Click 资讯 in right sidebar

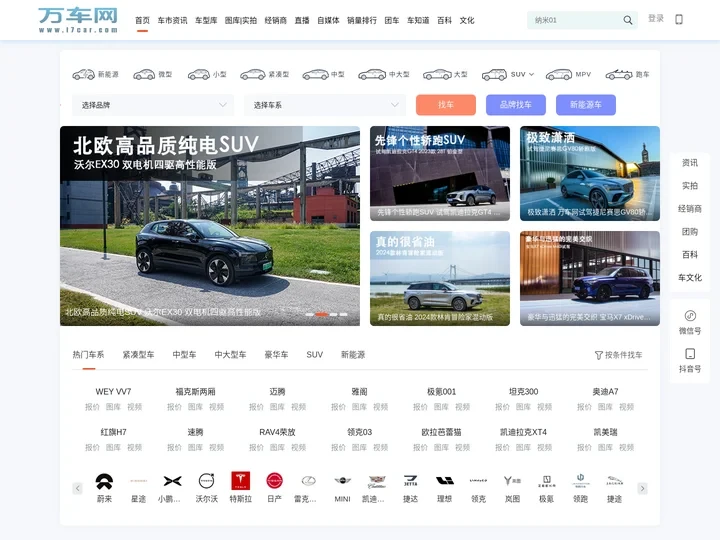click(690, 163)
